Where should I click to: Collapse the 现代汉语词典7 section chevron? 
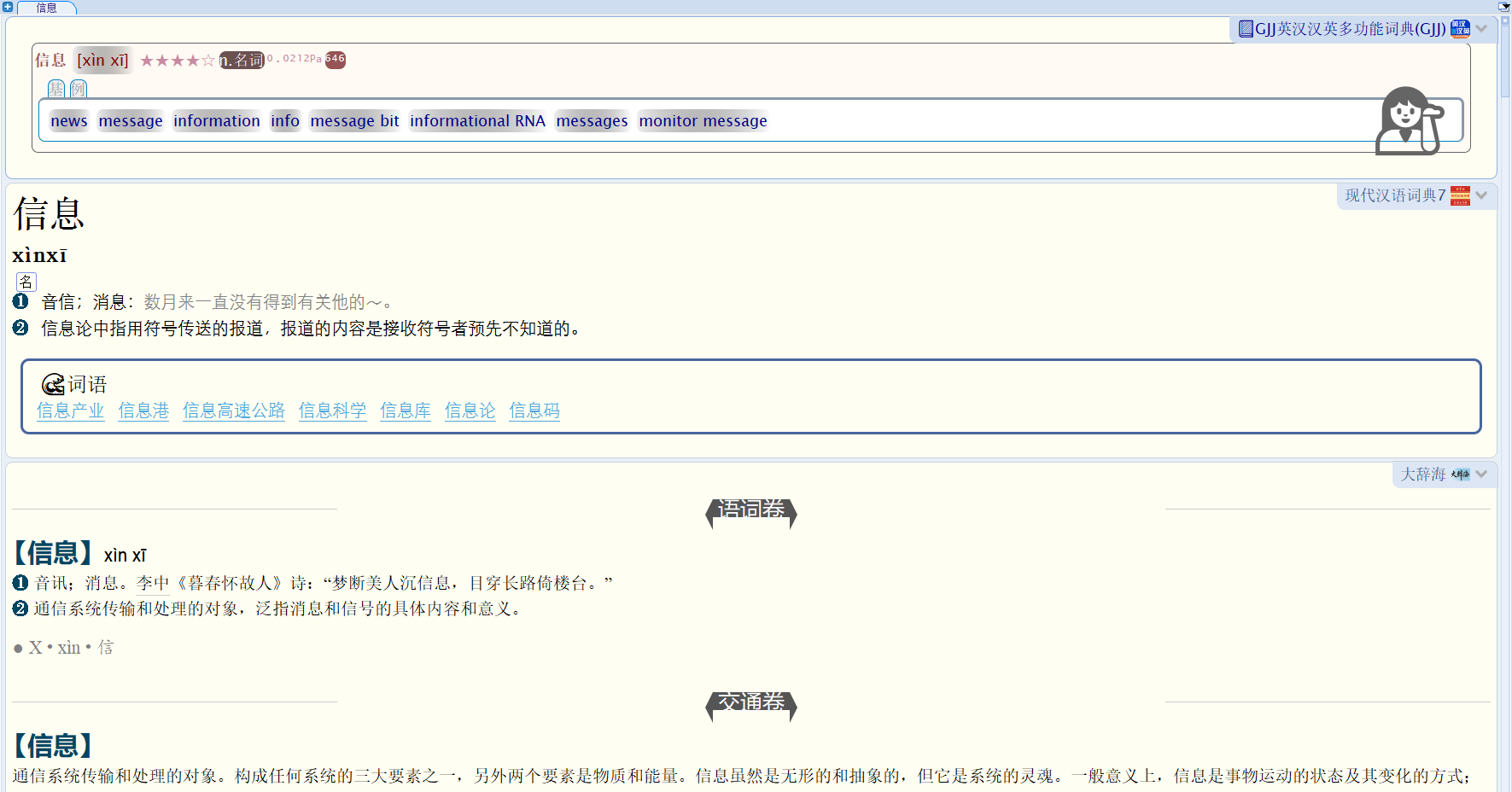pyautogui.click(x=1482, y=196)
